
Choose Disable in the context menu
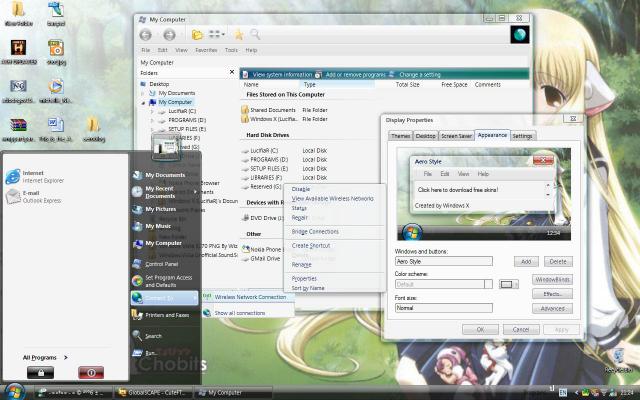tap(301, 189)
